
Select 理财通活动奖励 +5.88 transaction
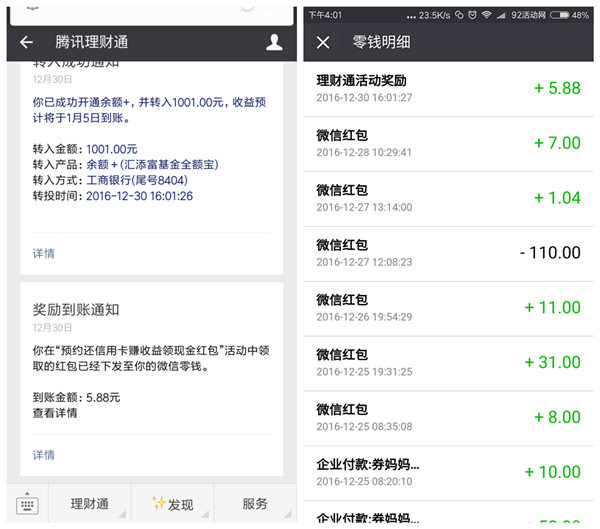pos(448,89)
